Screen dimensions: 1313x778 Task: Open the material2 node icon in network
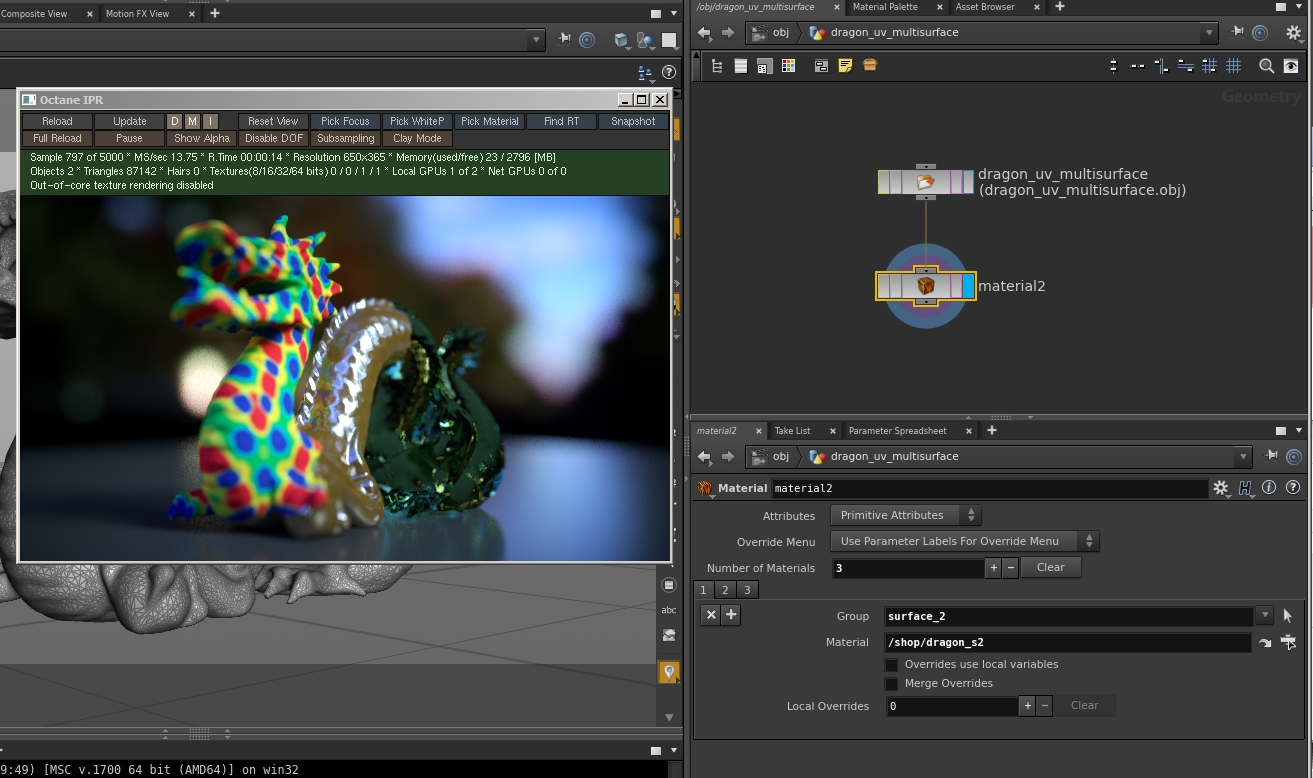926,286
